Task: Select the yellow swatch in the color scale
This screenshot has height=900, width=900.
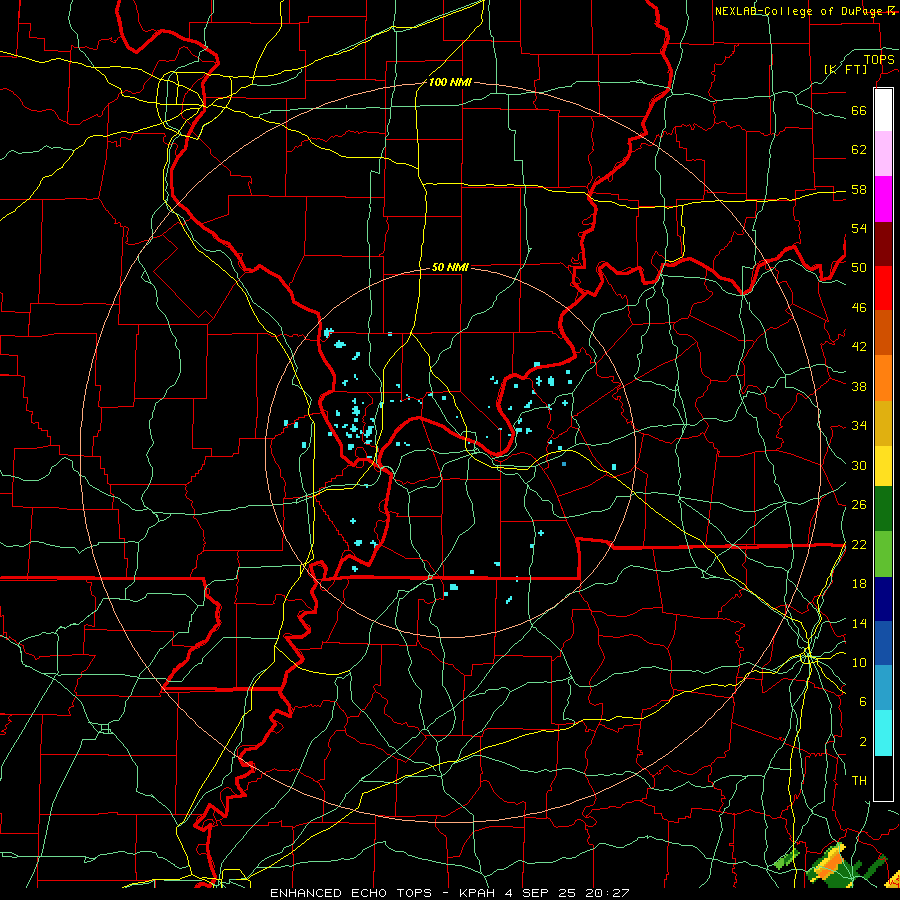Action: coord(883,466)
